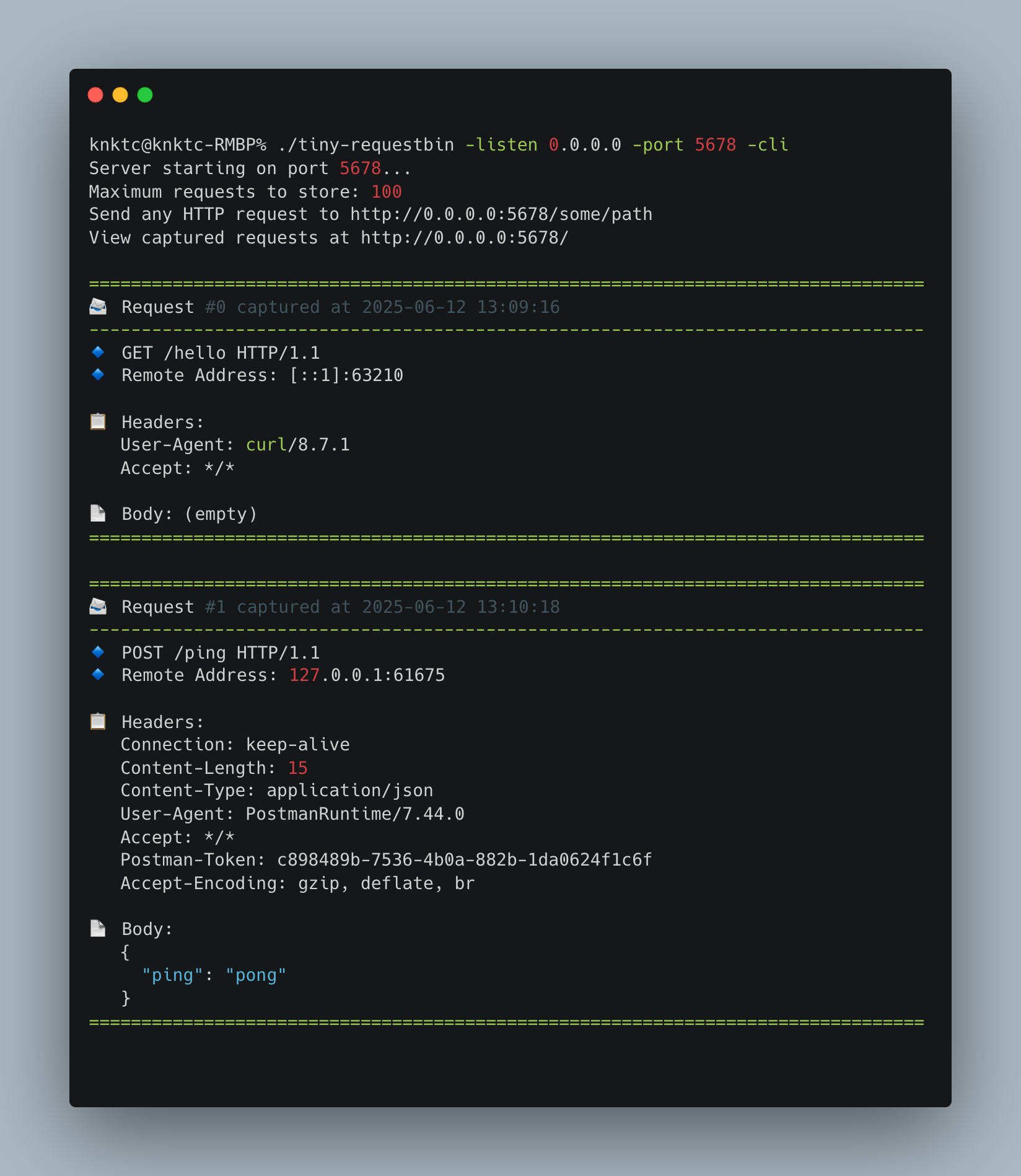Select the tiny-requestbin command in the prompt

(x=369, y=144)
